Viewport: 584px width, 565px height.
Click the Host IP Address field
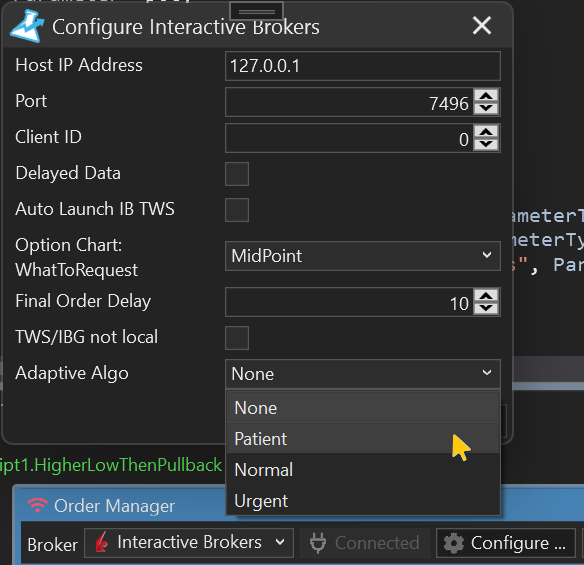(363, 66)
